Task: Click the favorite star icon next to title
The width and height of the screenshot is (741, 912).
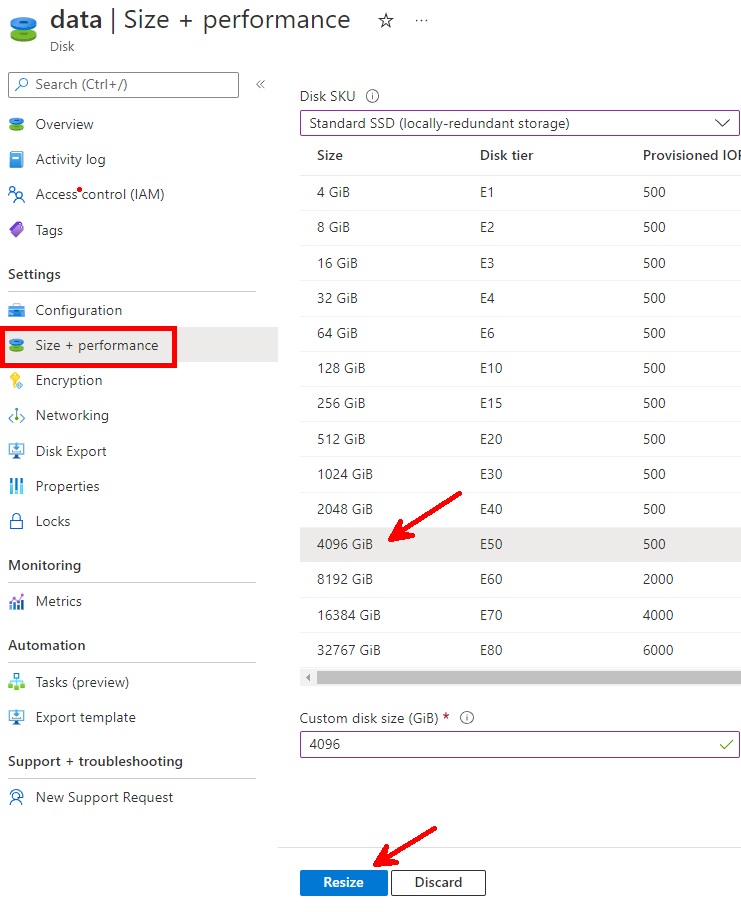Action: 386,21
